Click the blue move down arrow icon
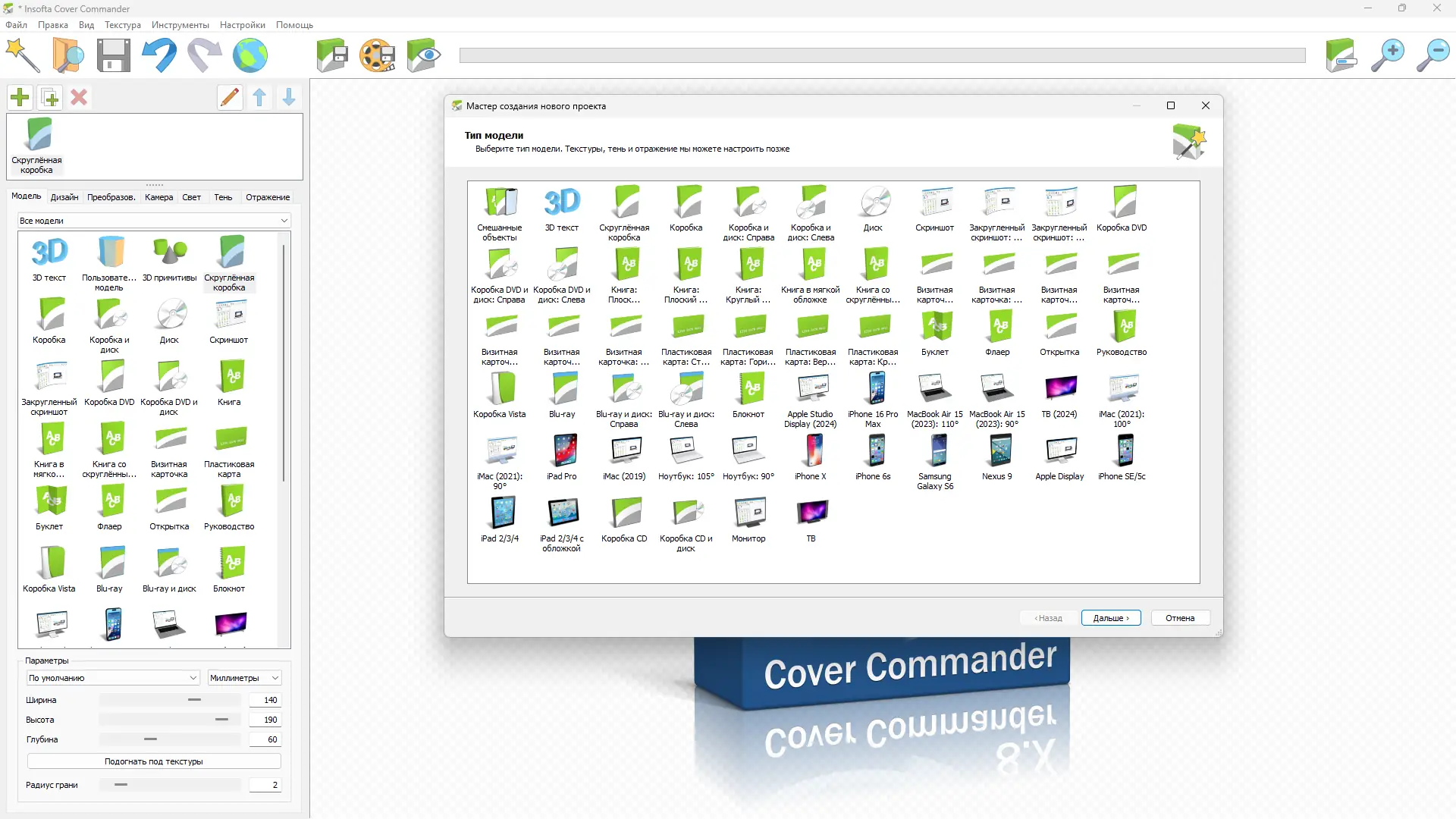 pyautogui.click(x=289, y=97)
